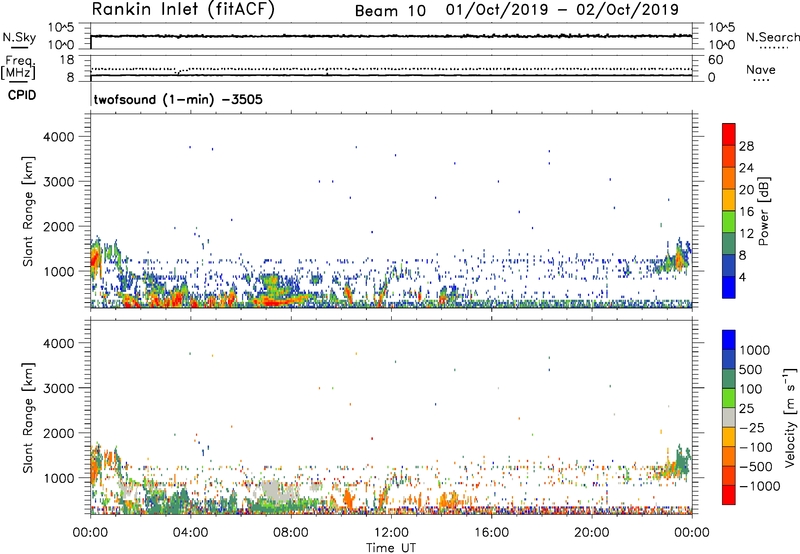Screen dimensions: 800x554
Task: Click the 28 dB label on power colorbar
Action: point(746,146)
